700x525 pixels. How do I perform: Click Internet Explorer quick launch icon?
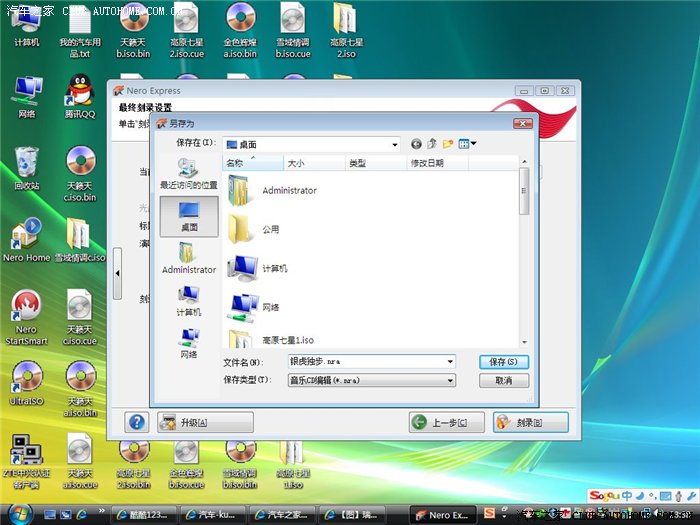click(82, 515)
